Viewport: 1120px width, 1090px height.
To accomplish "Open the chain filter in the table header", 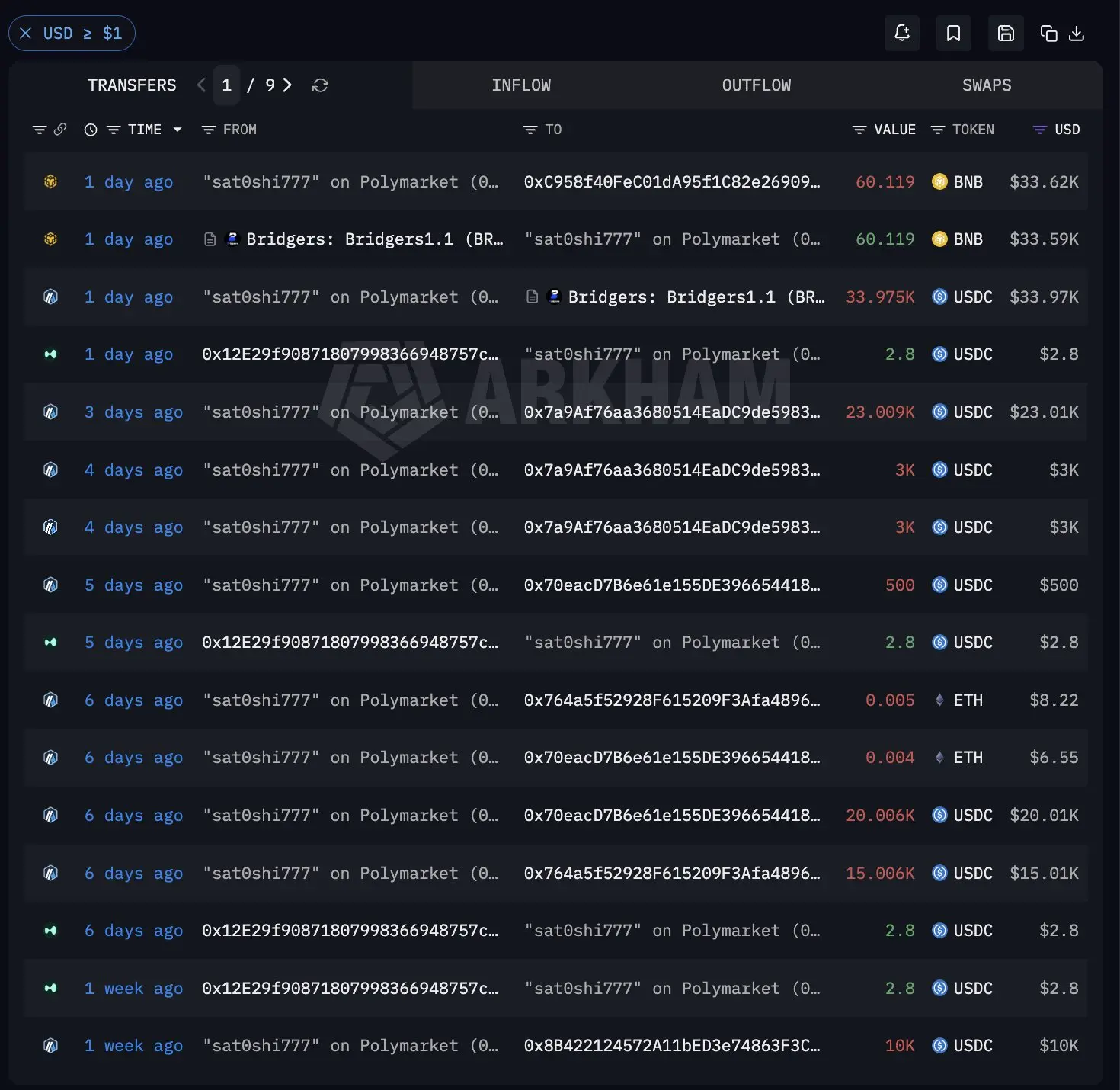I will coord(40,130).
